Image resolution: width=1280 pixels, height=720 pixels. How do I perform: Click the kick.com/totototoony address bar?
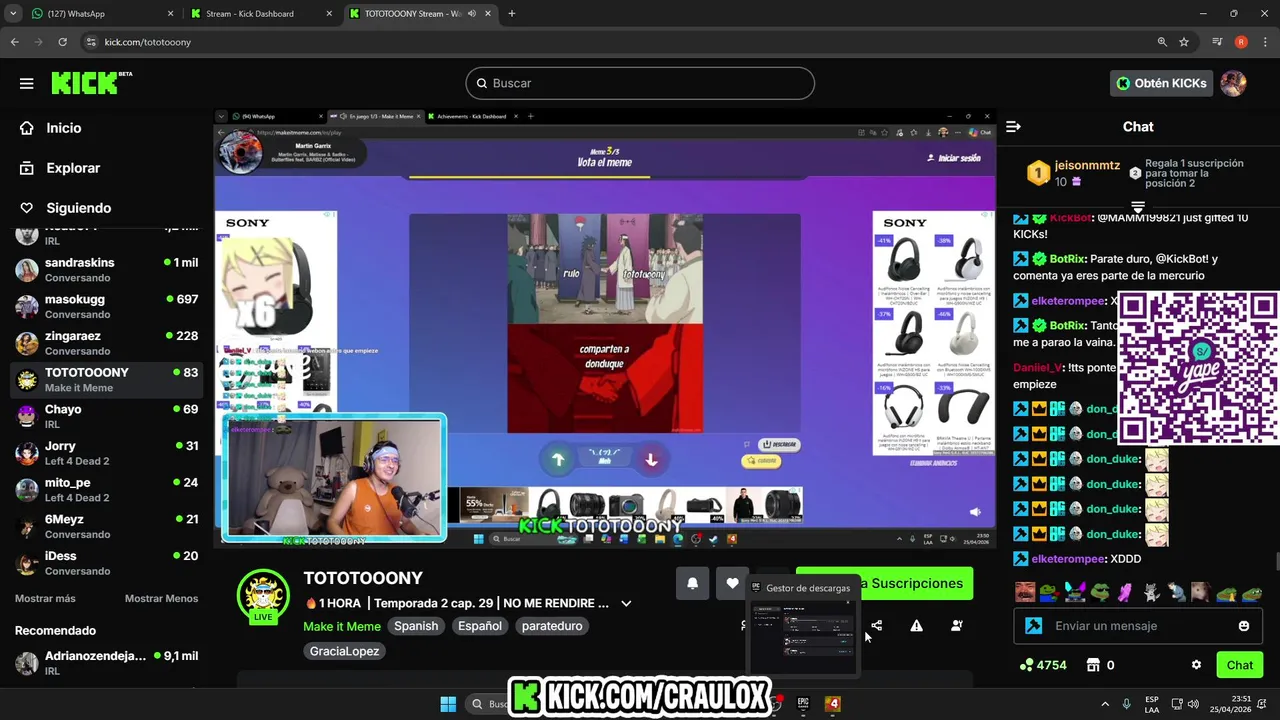pyautogui.click(x=620, y=42)
